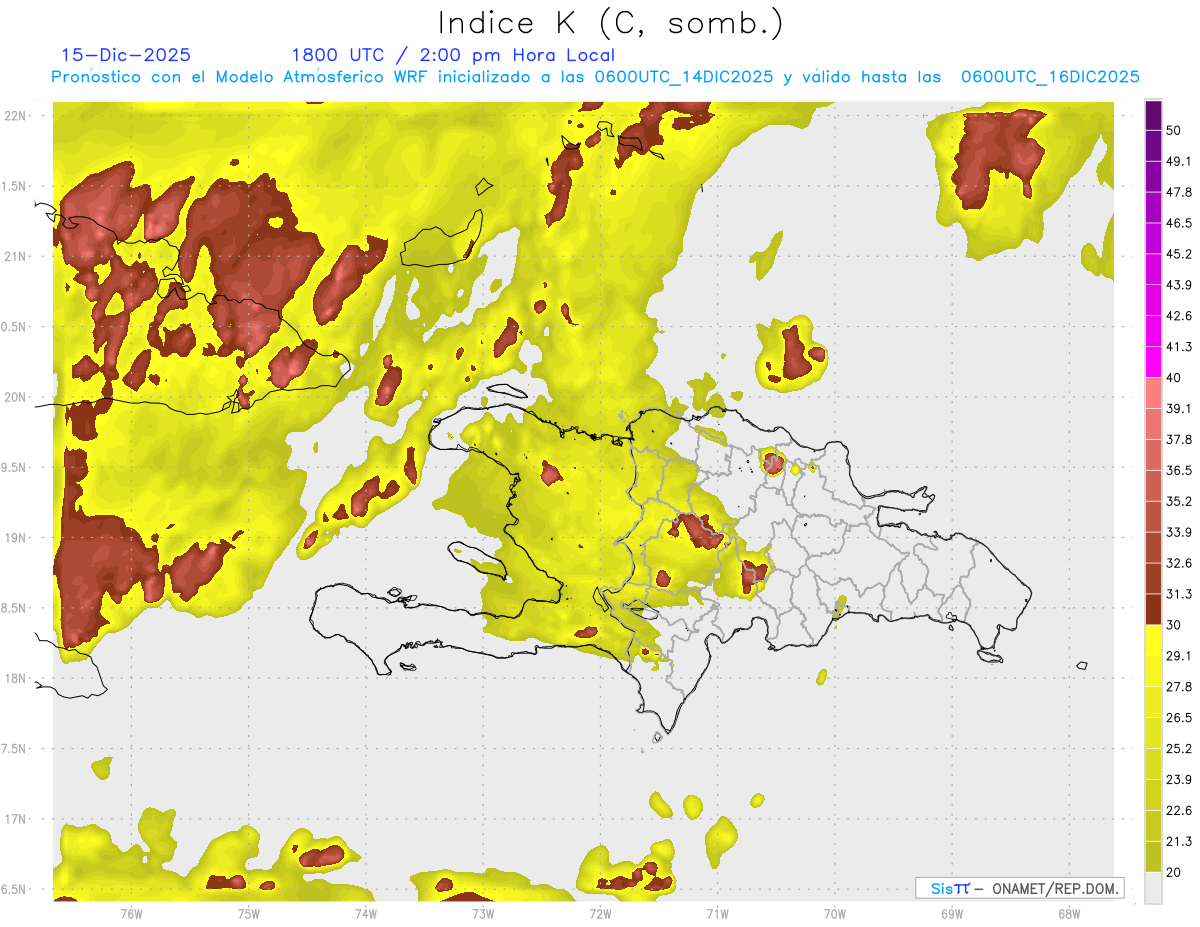Viewport: 1200px width, 927px height.
Task: Click the legend value "47.8"
Action: (1179, 192)
